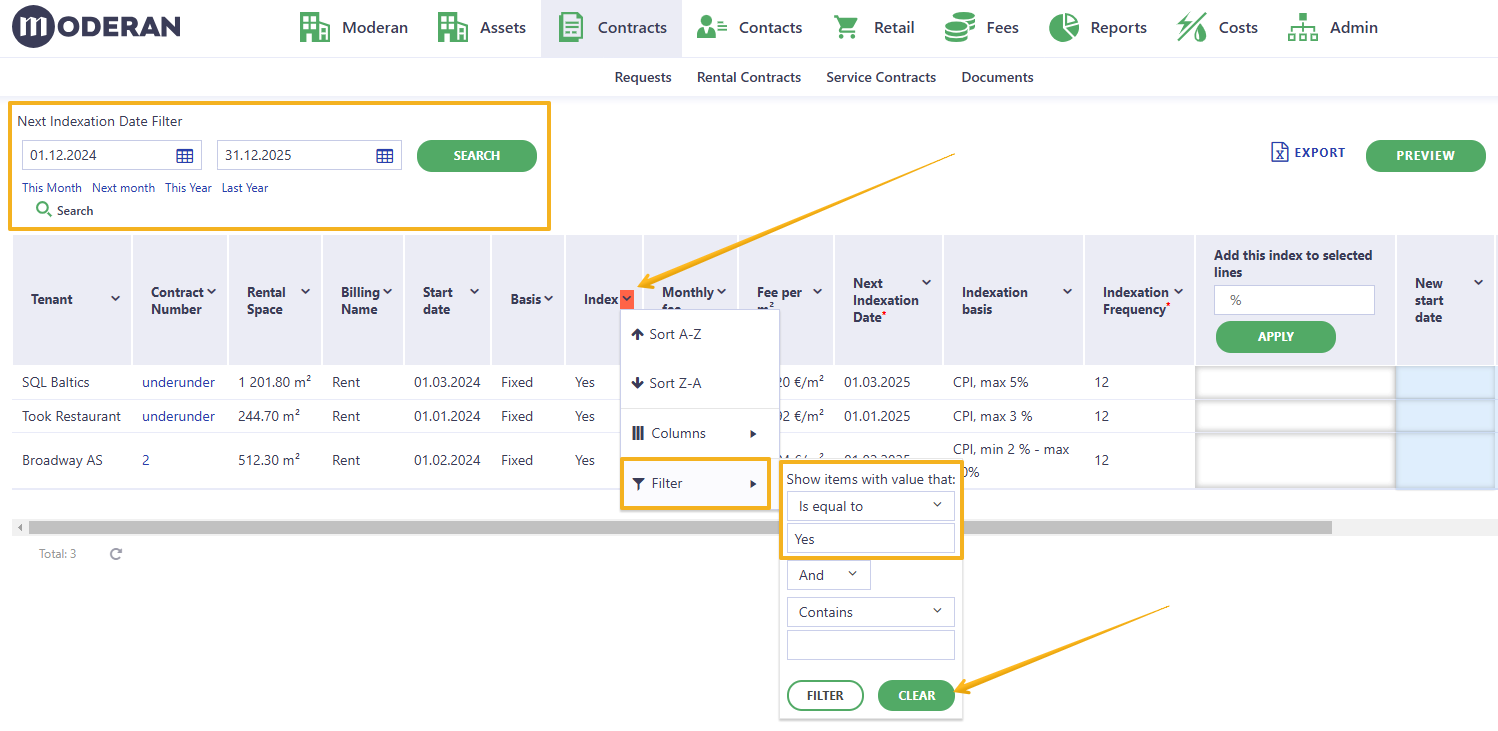Open calendar picker for end date 31.12.2025
This screenshot has width=1498, height=731.
[x=385, y=155]
